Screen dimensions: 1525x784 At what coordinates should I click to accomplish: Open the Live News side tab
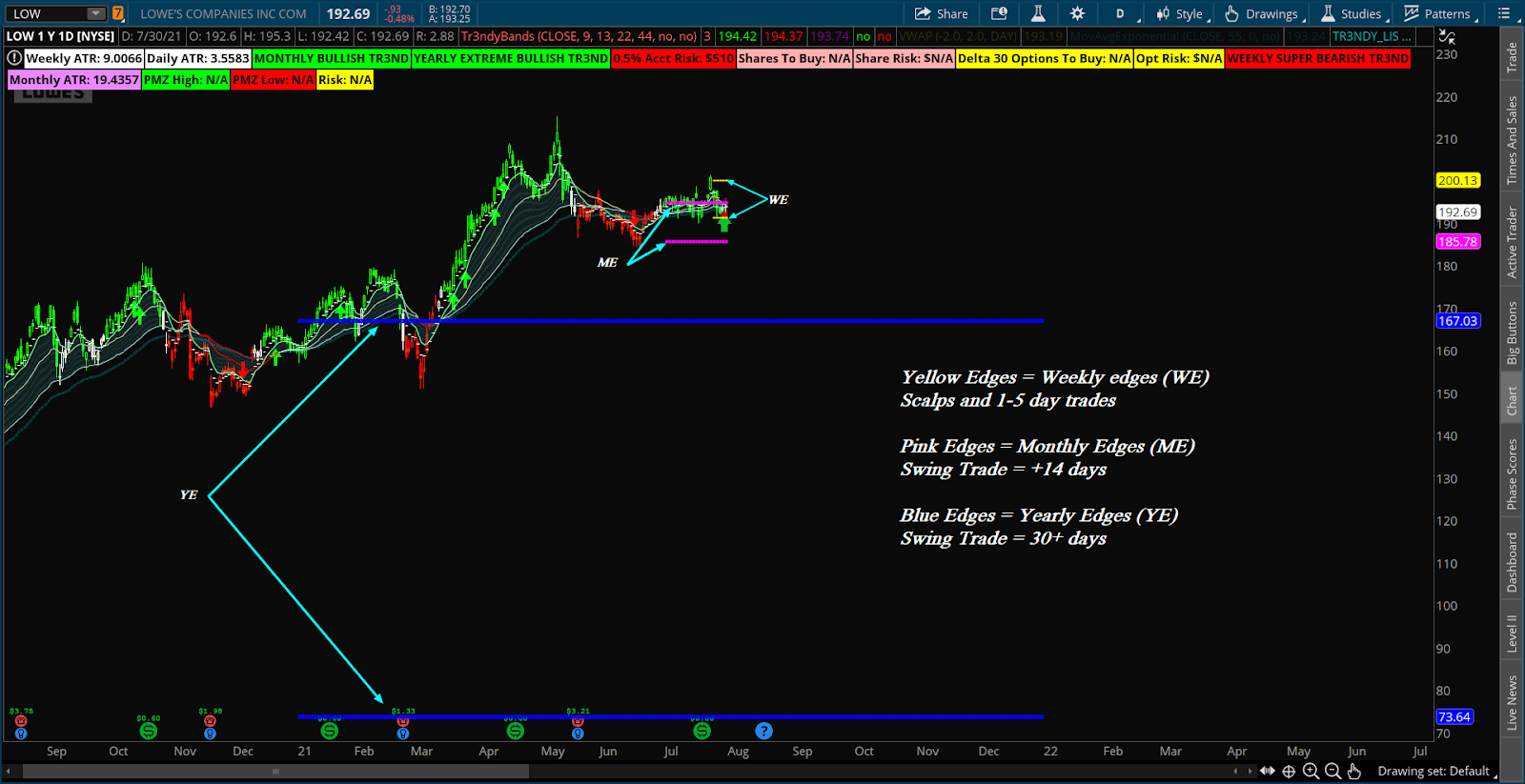pyautogui.click(x=1512, y=702)
